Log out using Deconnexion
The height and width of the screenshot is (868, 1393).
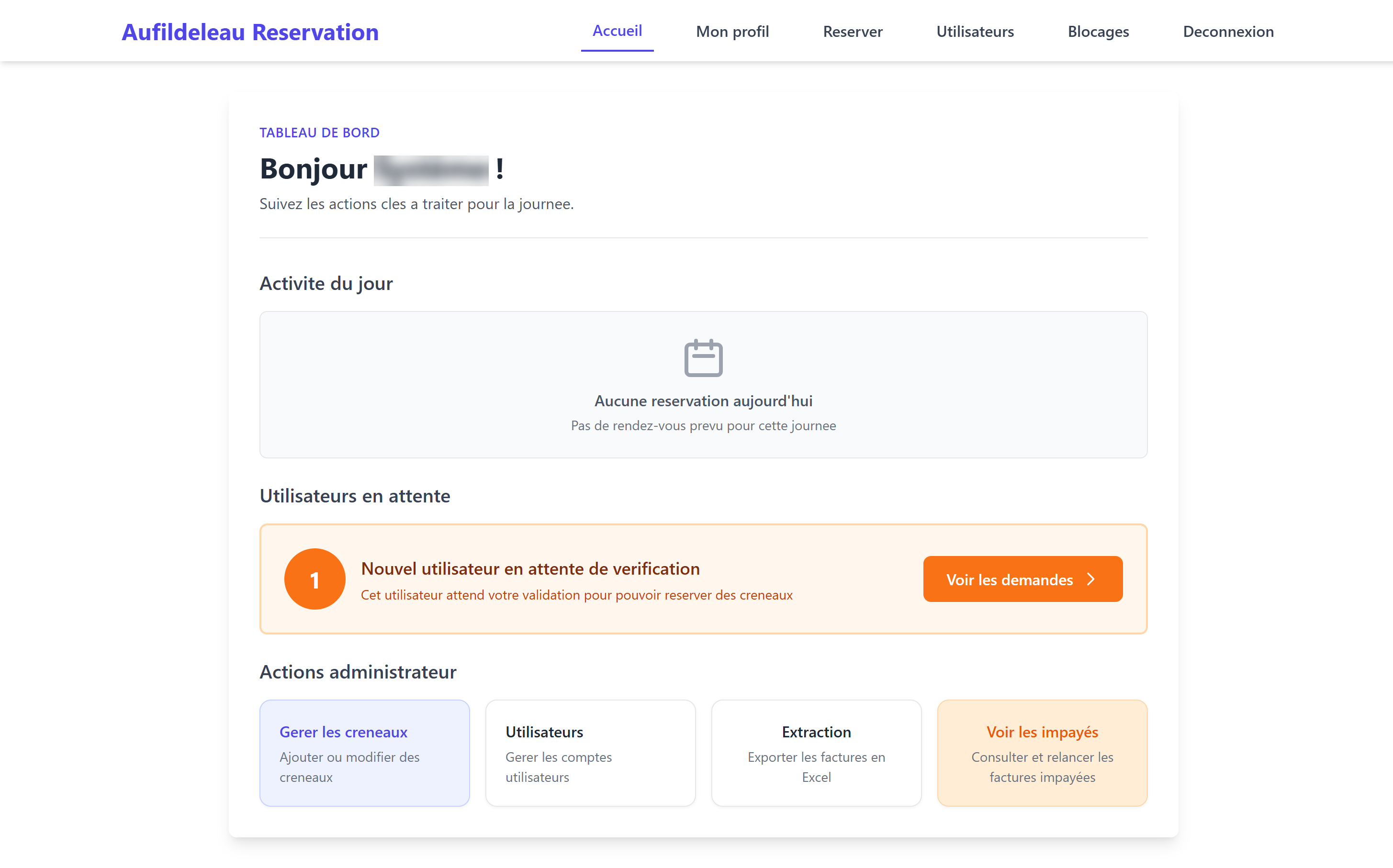point(1228,32)
